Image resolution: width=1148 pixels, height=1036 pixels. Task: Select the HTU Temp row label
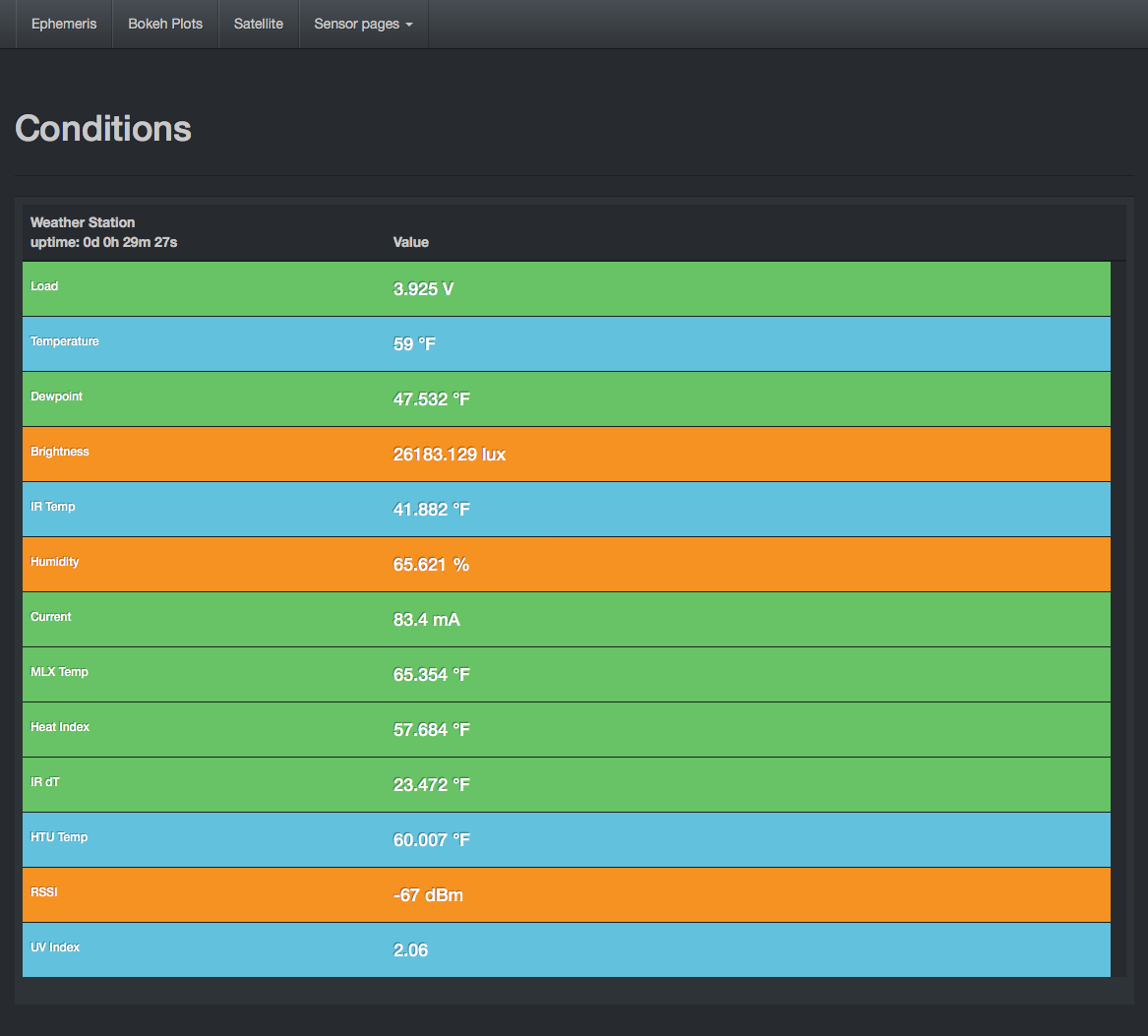click(59, 837)
